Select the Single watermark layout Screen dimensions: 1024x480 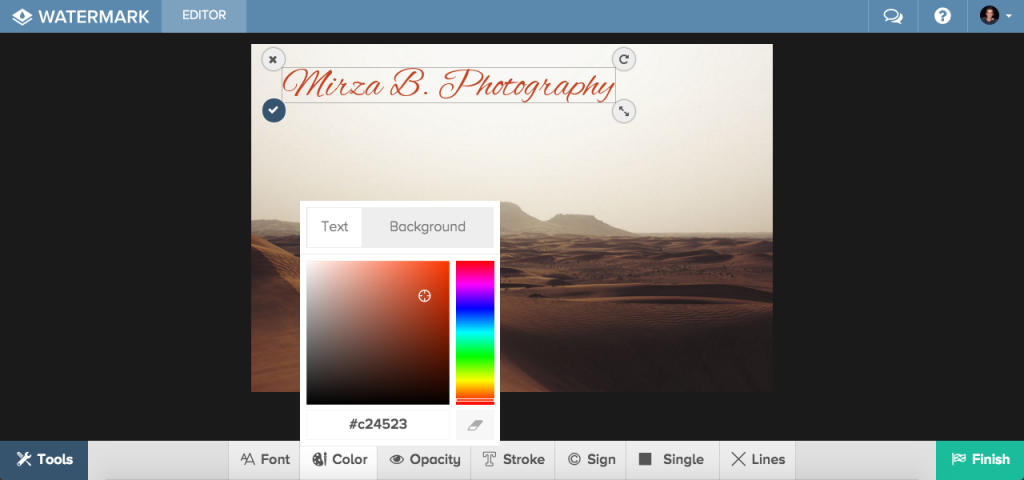tap(673, 460)
